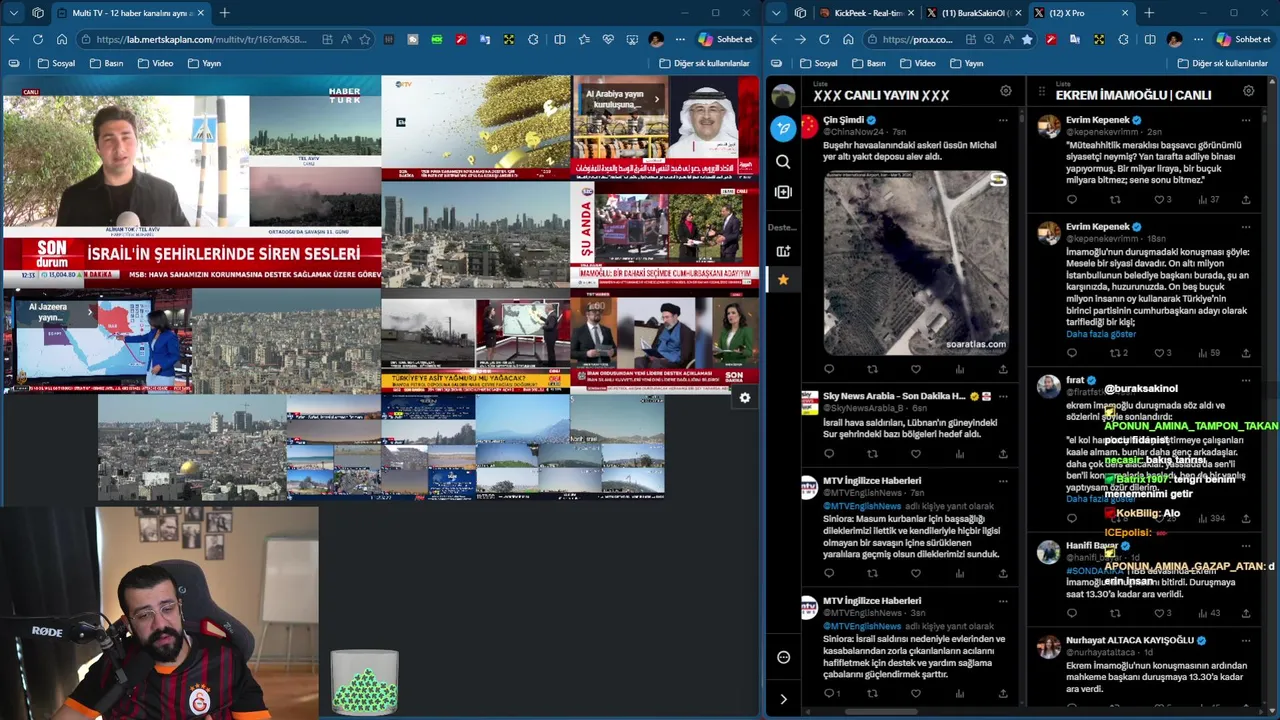Open more options on first Evrim Kepenek post
This screenshot has width=1280, height=720.
[x=1246, y=120]
